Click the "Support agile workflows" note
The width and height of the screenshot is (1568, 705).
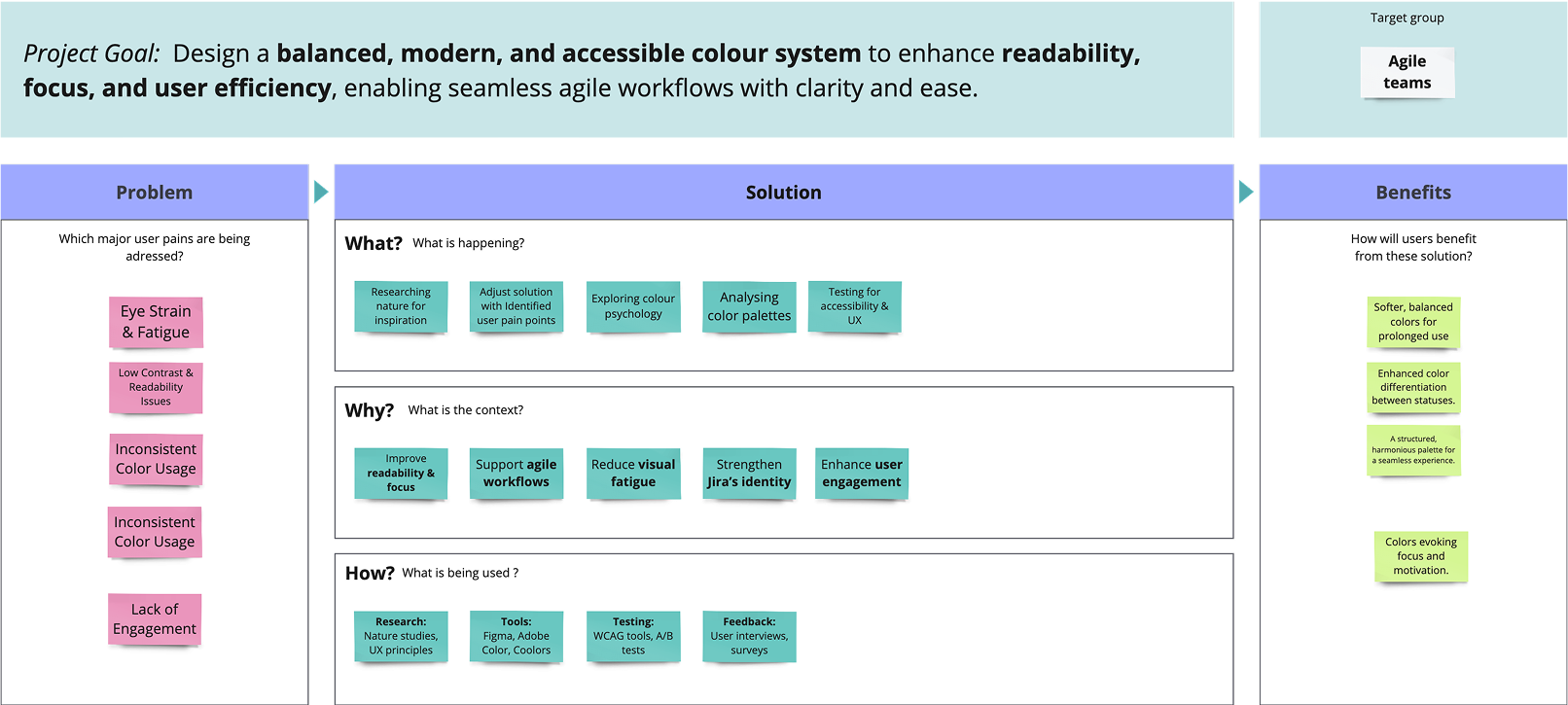point(517,474)
